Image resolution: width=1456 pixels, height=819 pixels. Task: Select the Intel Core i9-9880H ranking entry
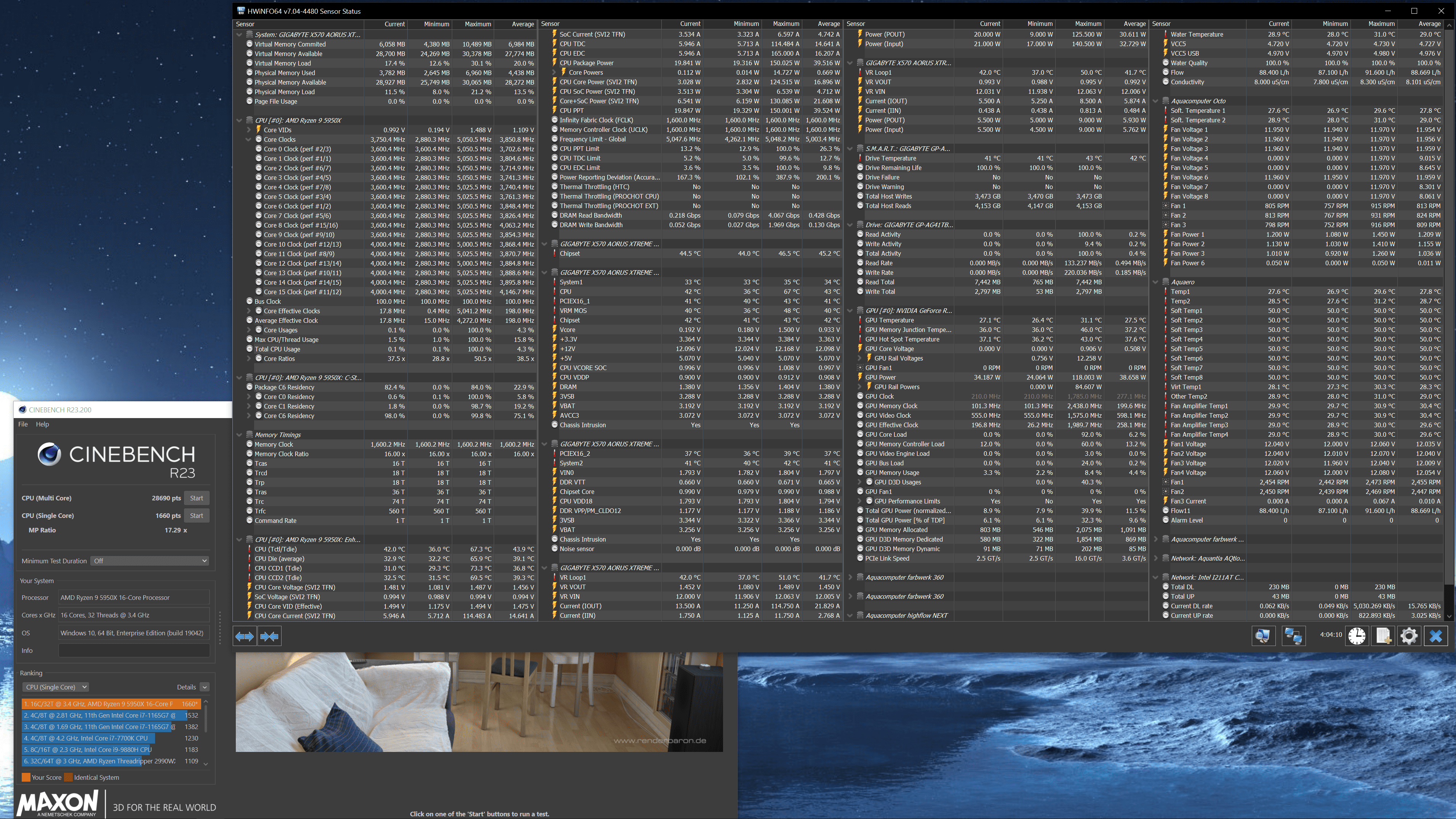click(111, 749)
